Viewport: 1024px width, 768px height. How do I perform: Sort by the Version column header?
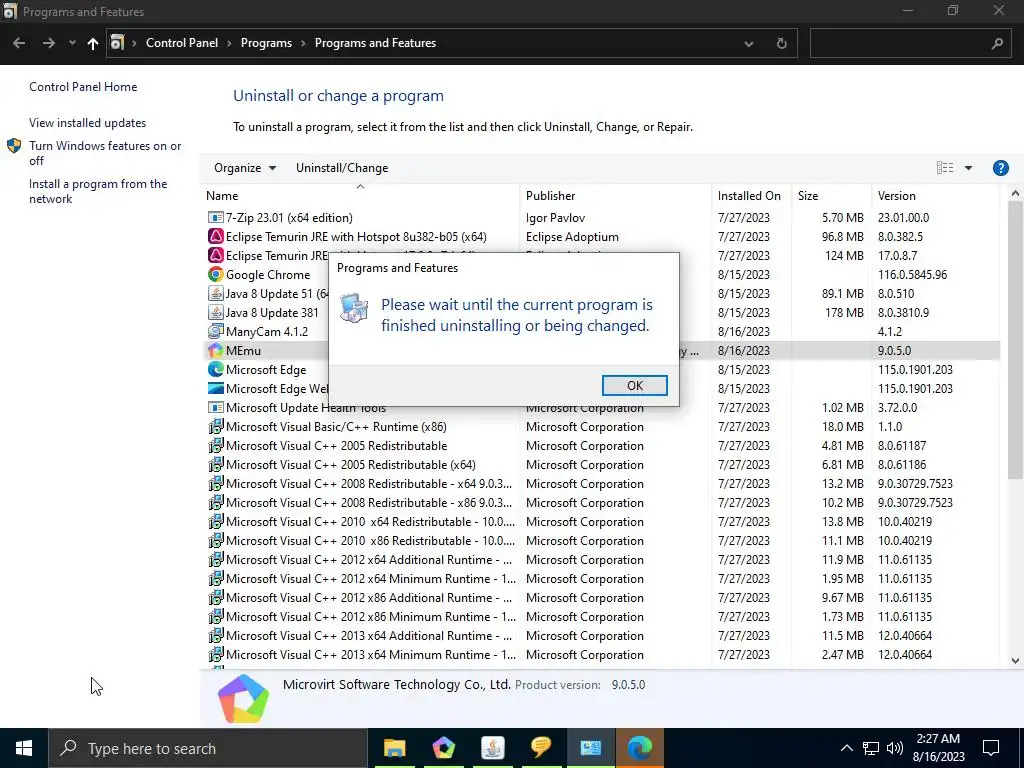935,195
